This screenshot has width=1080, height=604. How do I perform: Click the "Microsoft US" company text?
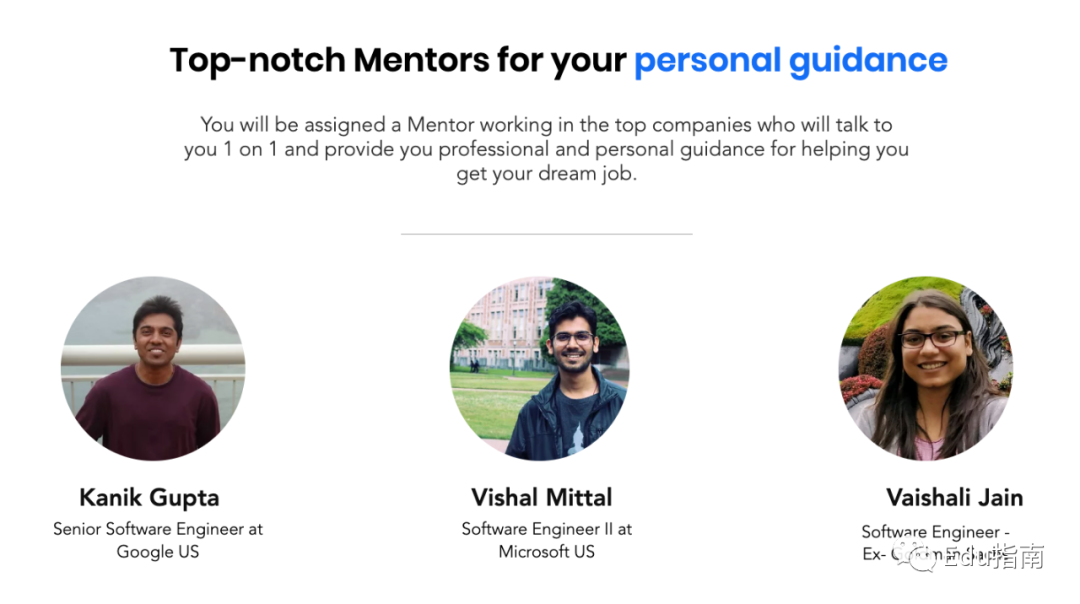point(547,552)
